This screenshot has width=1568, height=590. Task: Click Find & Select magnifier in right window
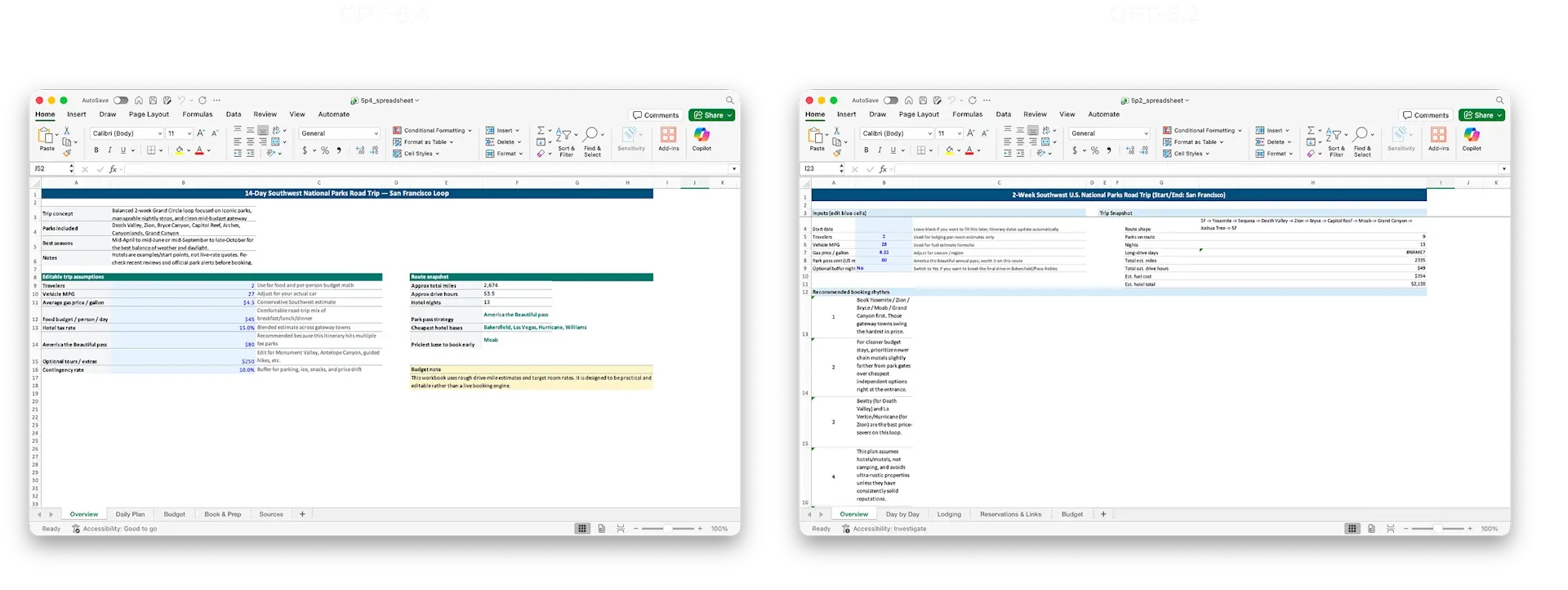[x=1361, y=136]
